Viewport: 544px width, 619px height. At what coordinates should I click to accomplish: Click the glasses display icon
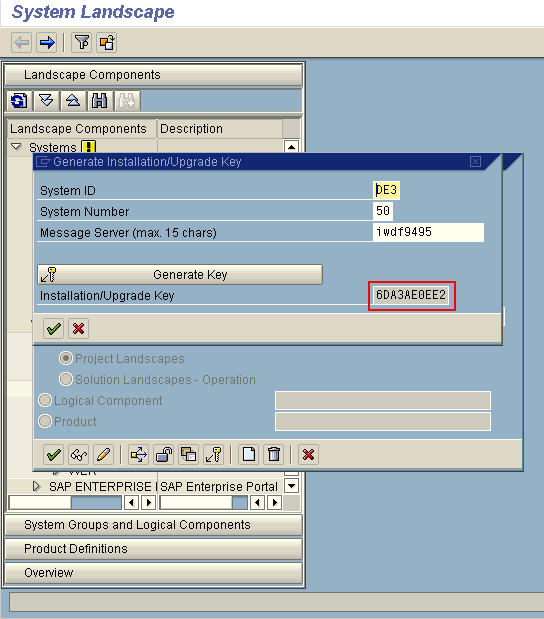79,454
